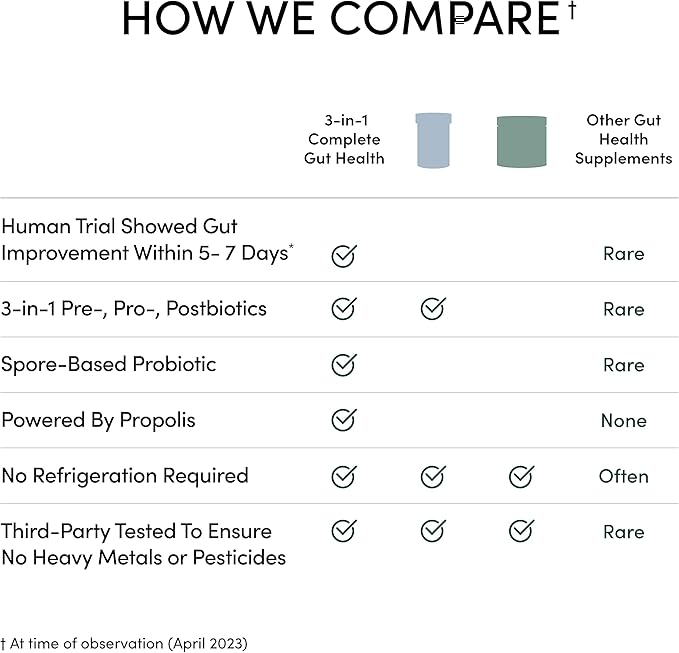Click the 3-in-1 Complete Gut Health header

point(344,139)
